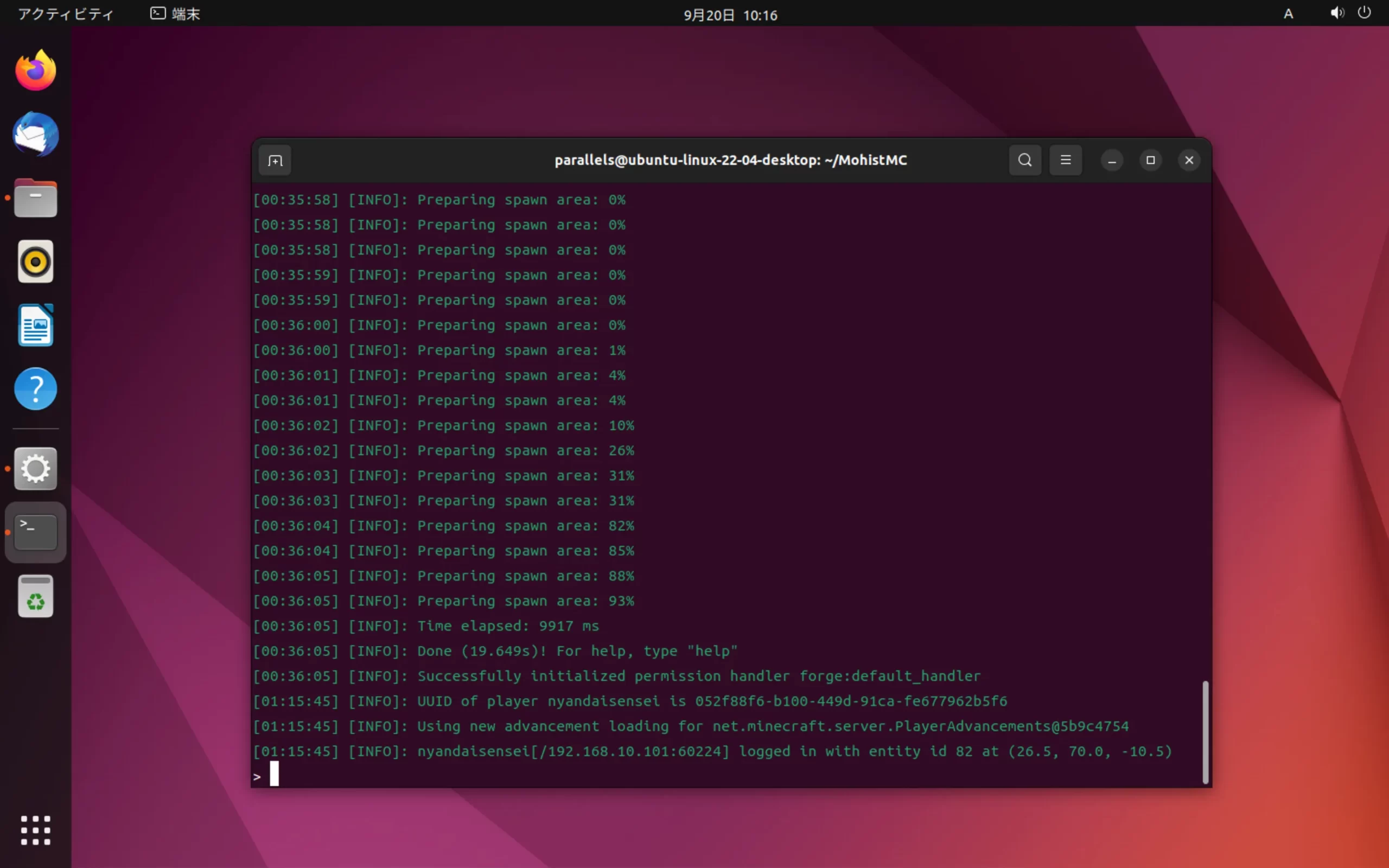Launch Firefox from the dock
This screenshot has height=868, width=1389.
[x=36, y=71]
